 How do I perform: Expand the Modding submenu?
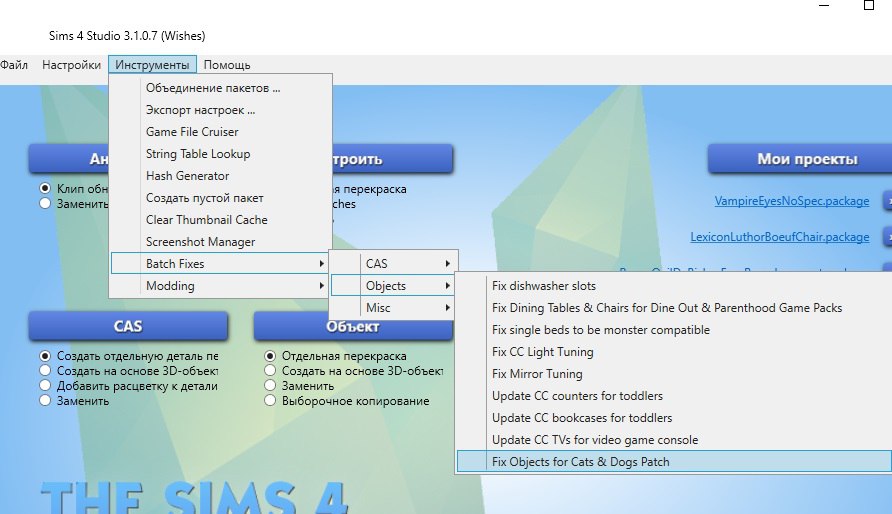pyautogui.click(x=221, y=285)
